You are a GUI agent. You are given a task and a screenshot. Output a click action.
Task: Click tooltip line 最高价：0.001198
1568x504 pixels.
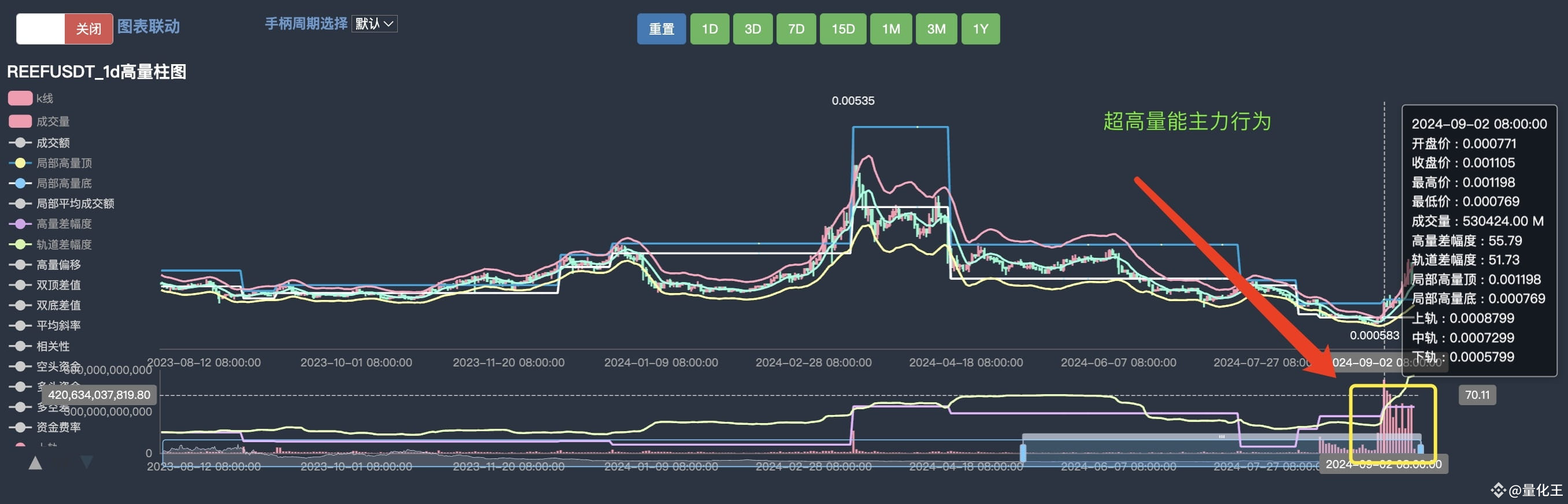tap(1463, 182)
